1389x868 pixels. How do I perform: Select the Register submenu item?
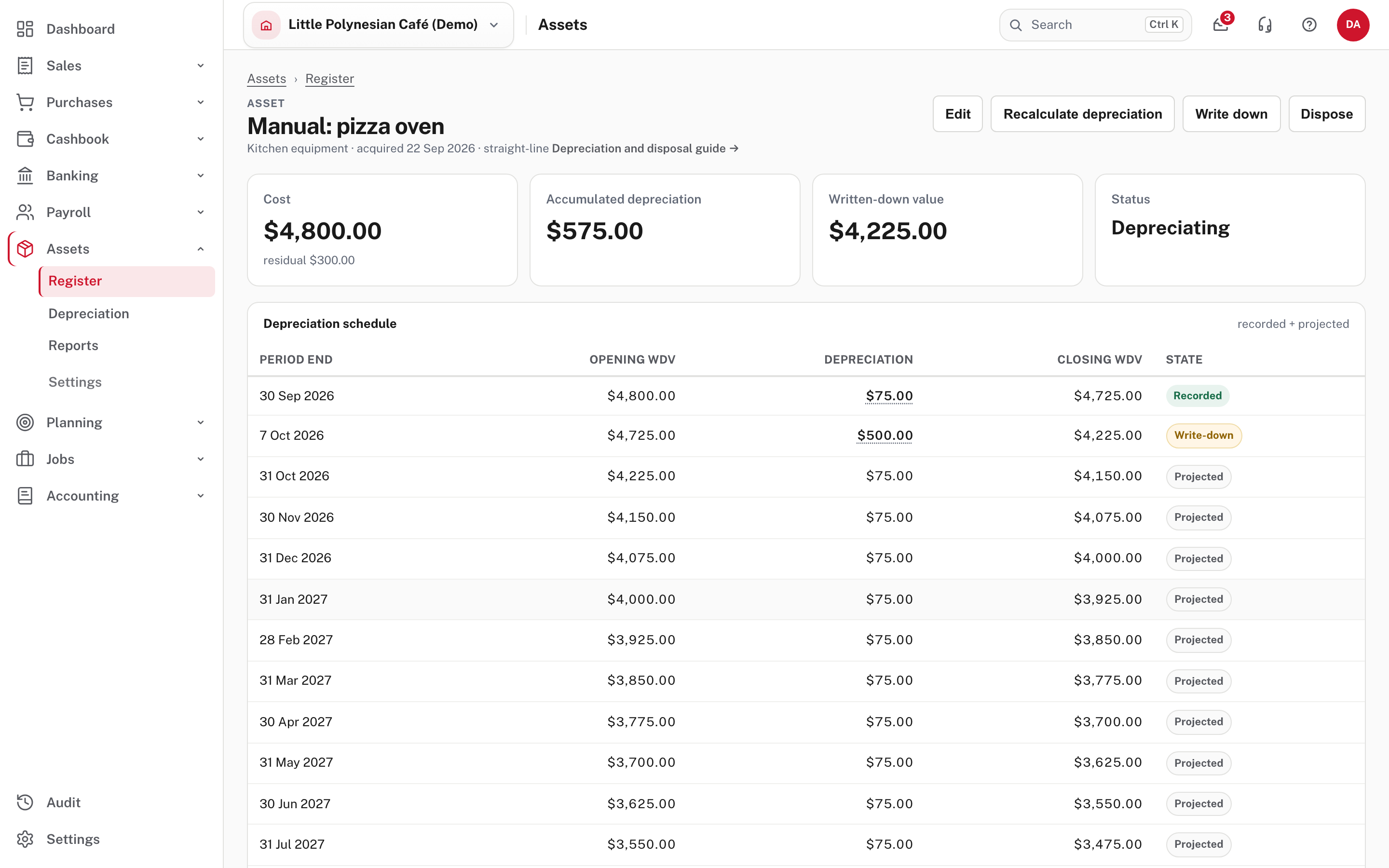[127, 281]
